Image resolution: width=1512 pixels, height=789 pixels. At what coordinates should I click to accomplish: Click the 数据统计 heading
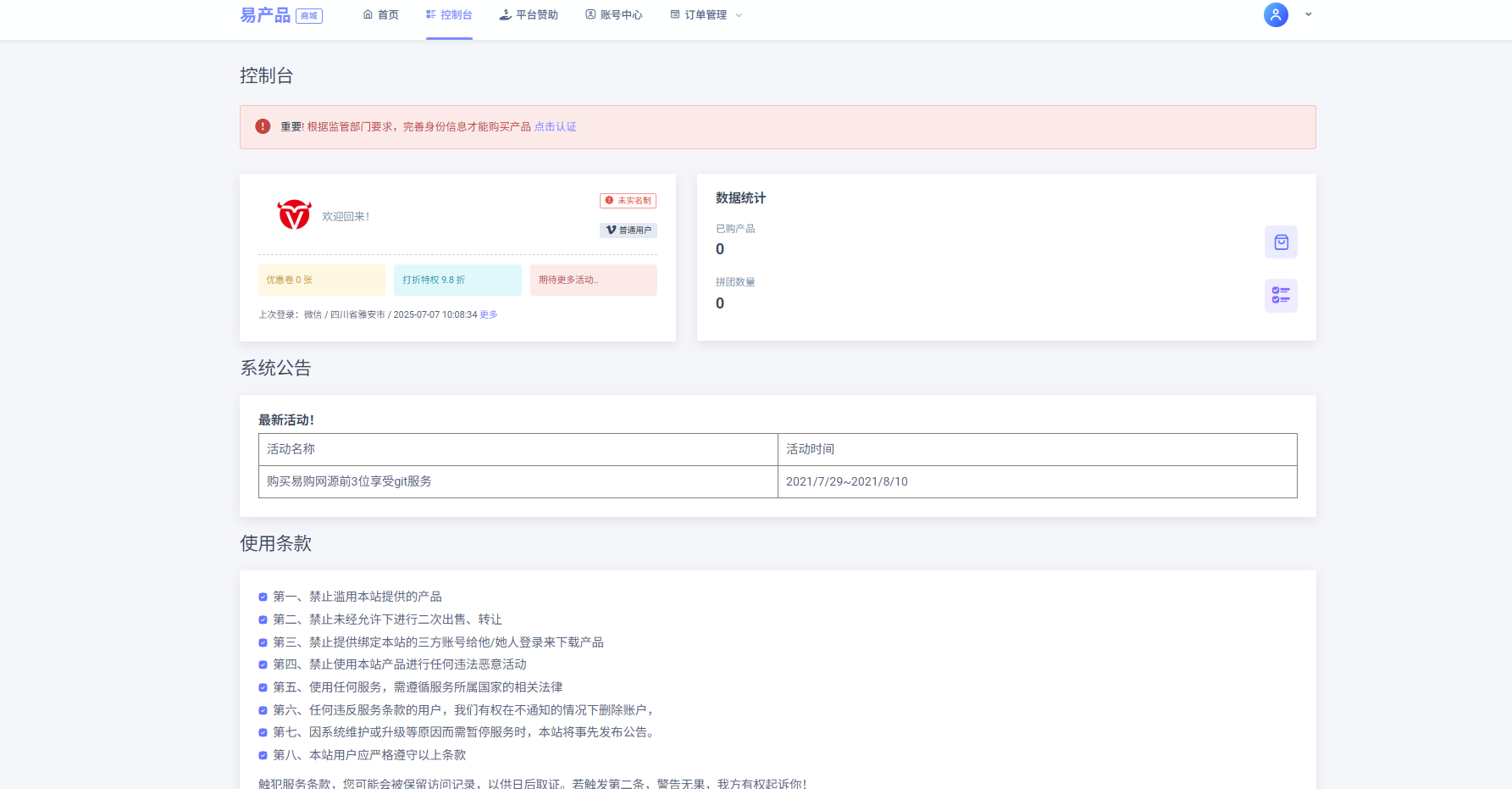point(741,197)
